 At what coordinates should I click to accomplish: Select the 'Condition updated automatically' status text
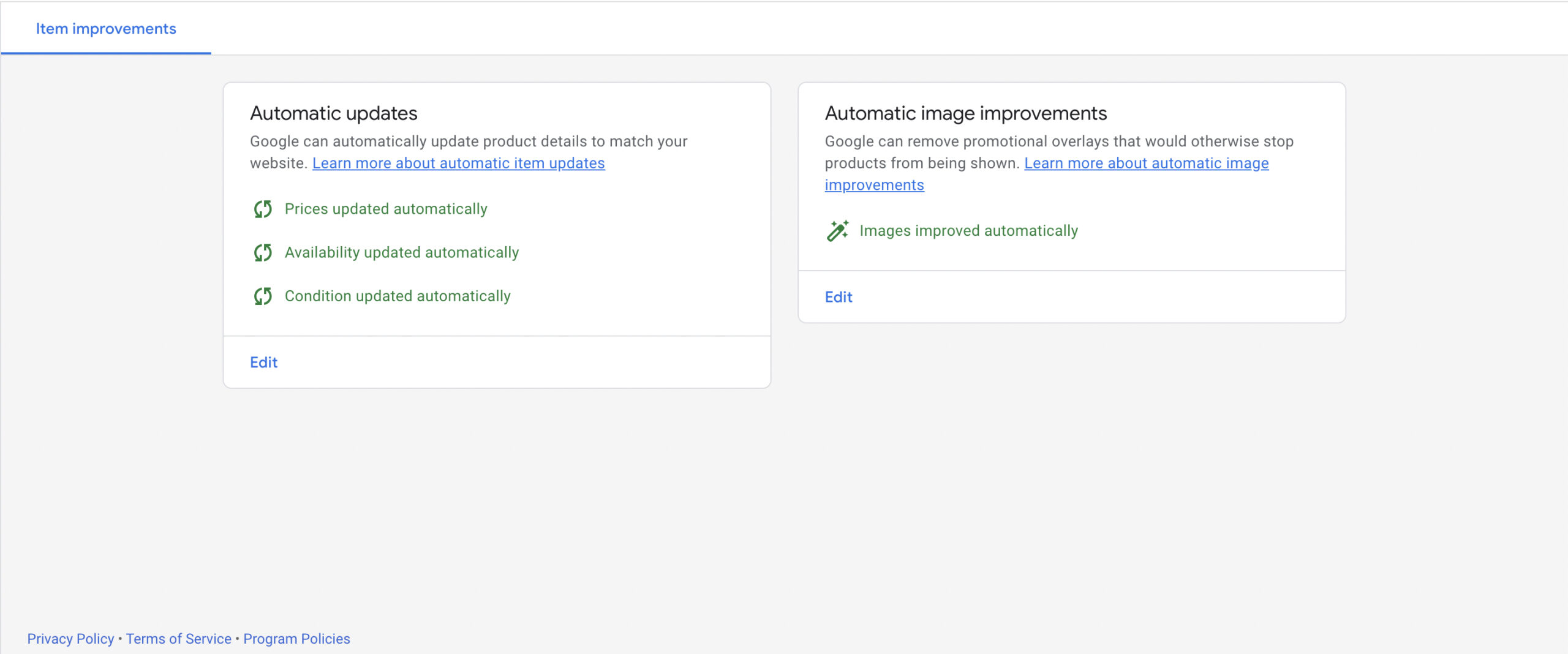pos(398,296)
